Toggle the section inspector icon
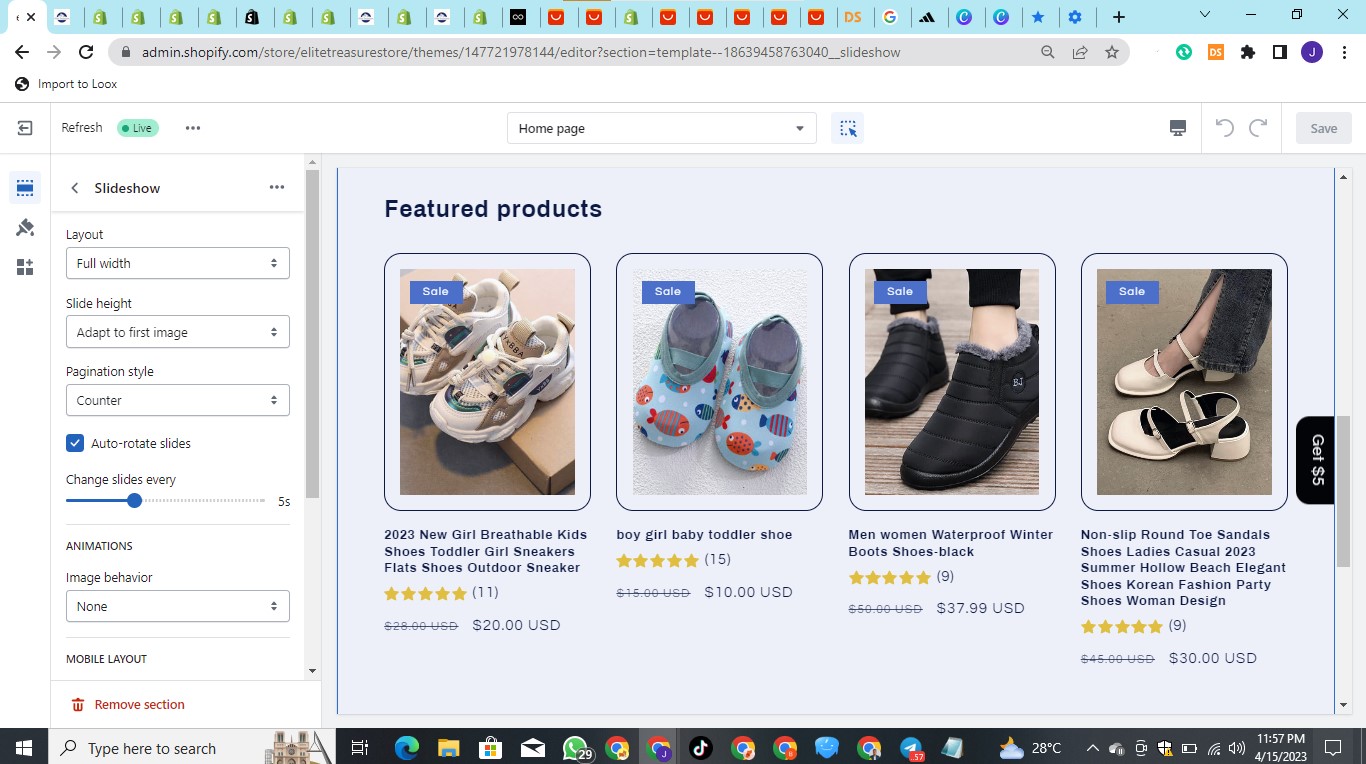Viewport: 1366px width, 764px height. click(x=848, y=128)
